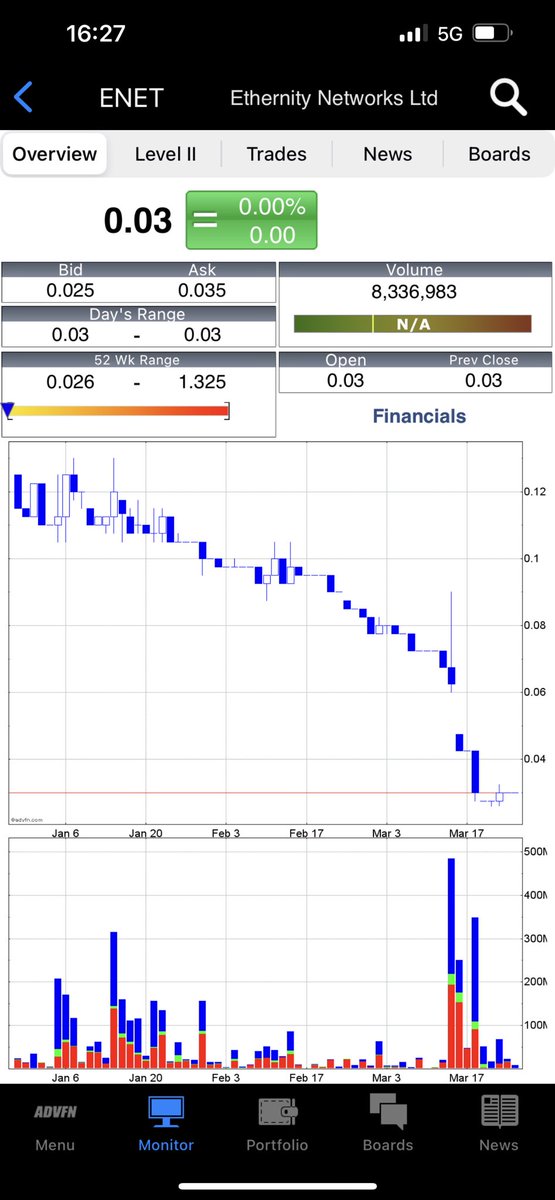Open the search magnifier icon
Screen dimensions: 555x1200
(508, 97)
